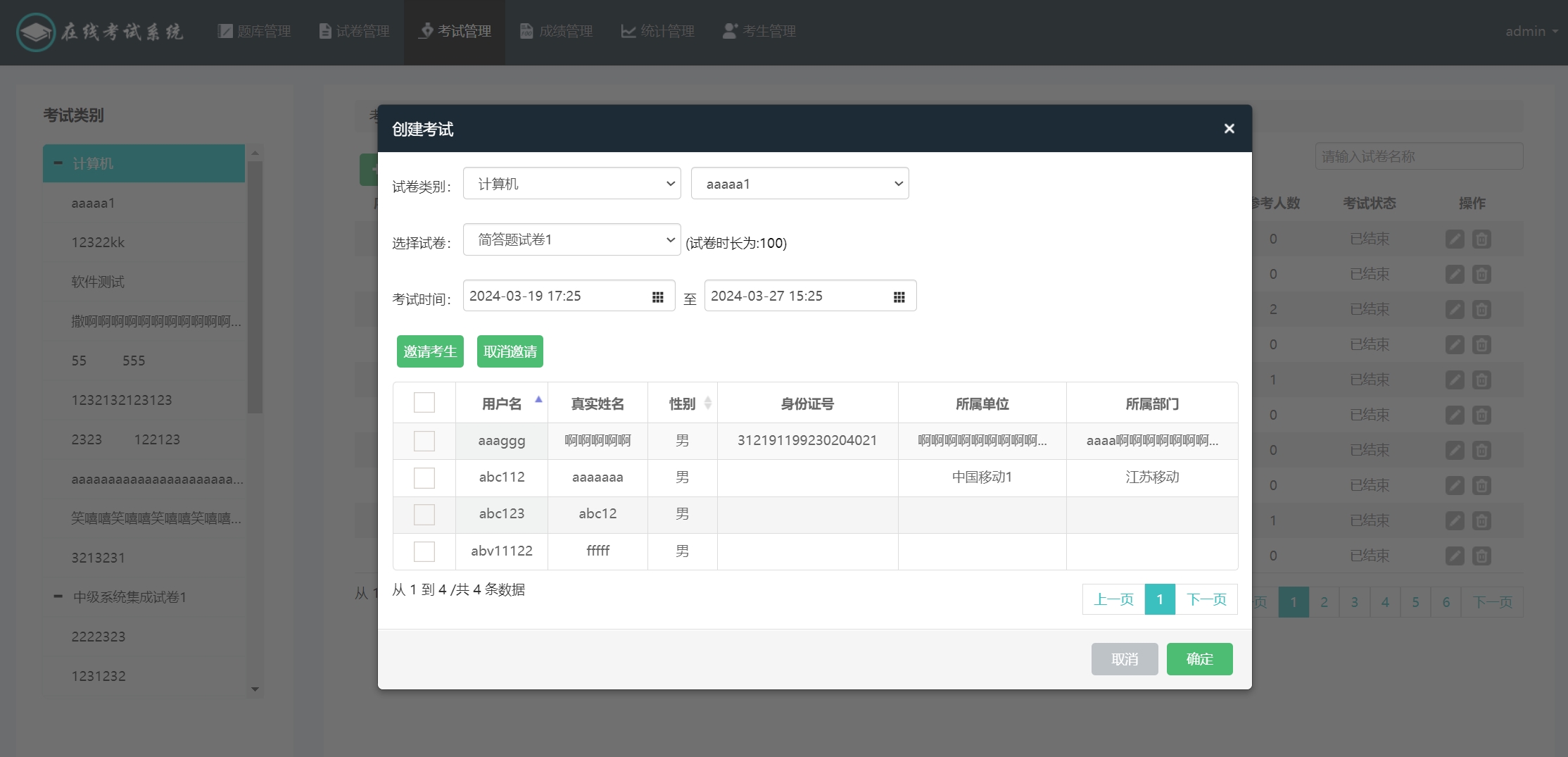Click the 所属单位 column header
The image size is (1568, 757).
click(x=982, y=403)
